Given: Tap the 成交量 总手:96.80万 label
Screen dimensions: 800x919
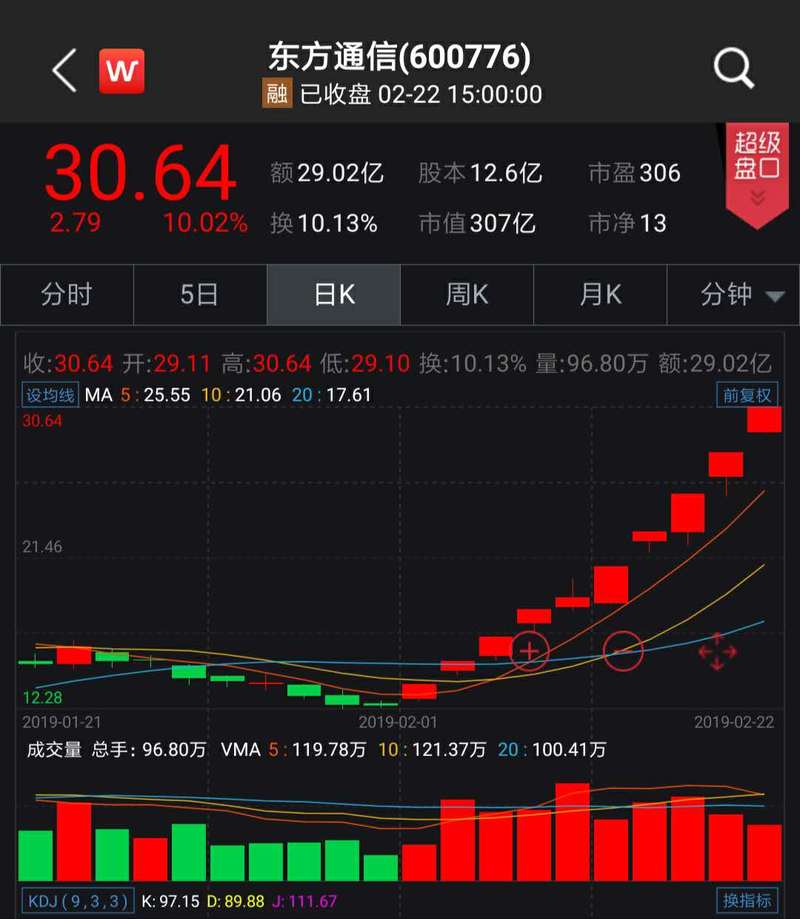Looking at the screenshot, I should pyautogui.click(x=117, y=750).
